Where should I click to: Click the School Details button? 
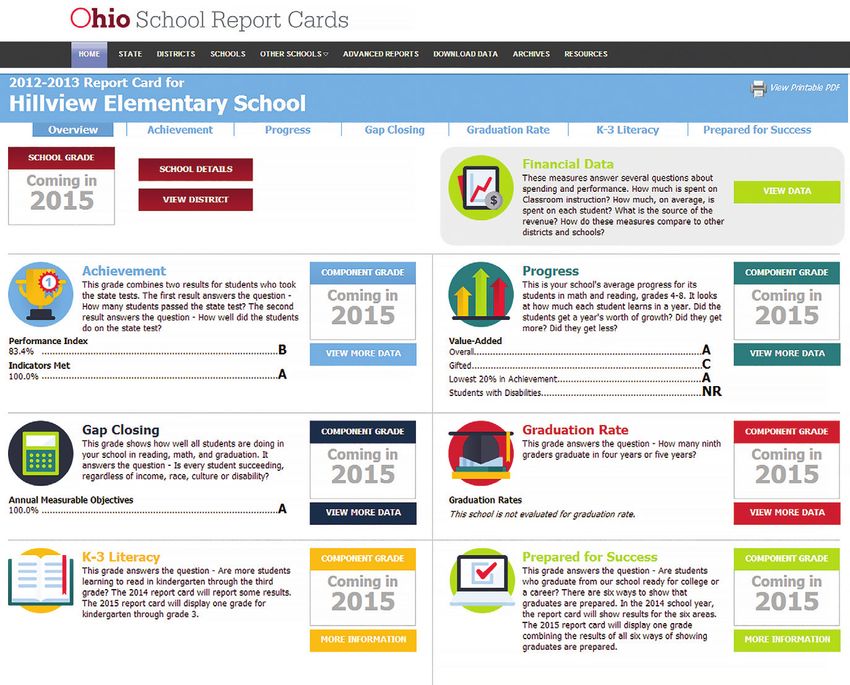(x=196, y=170)
